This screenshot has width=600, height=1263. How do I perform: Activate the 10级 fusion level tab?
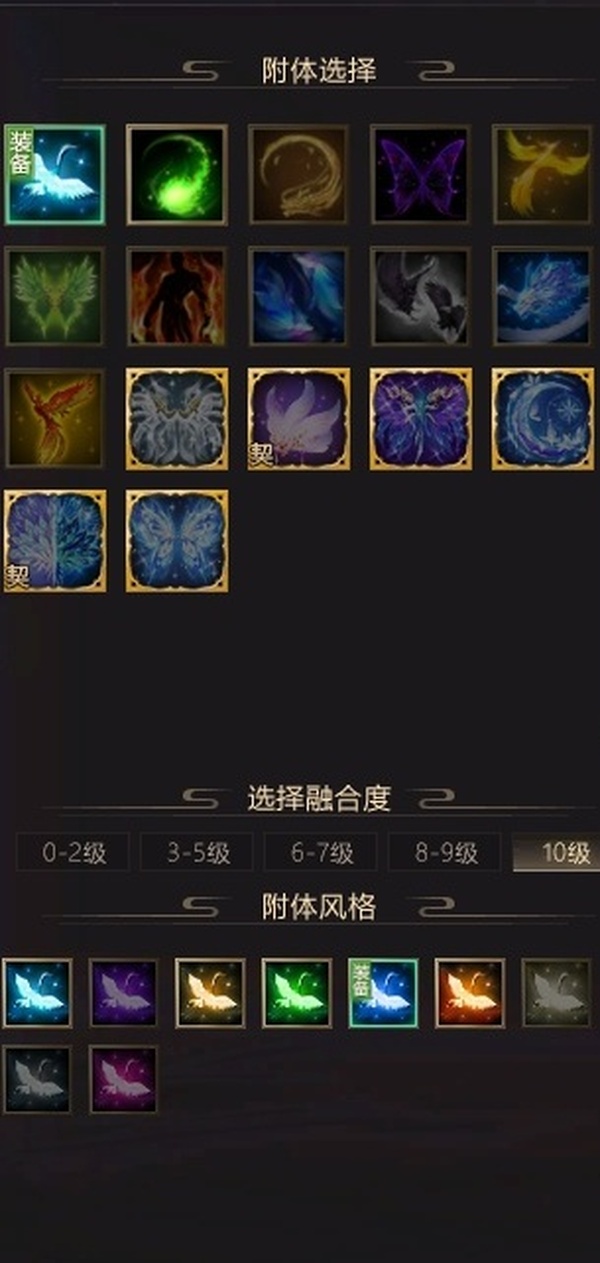click(556, 853)
